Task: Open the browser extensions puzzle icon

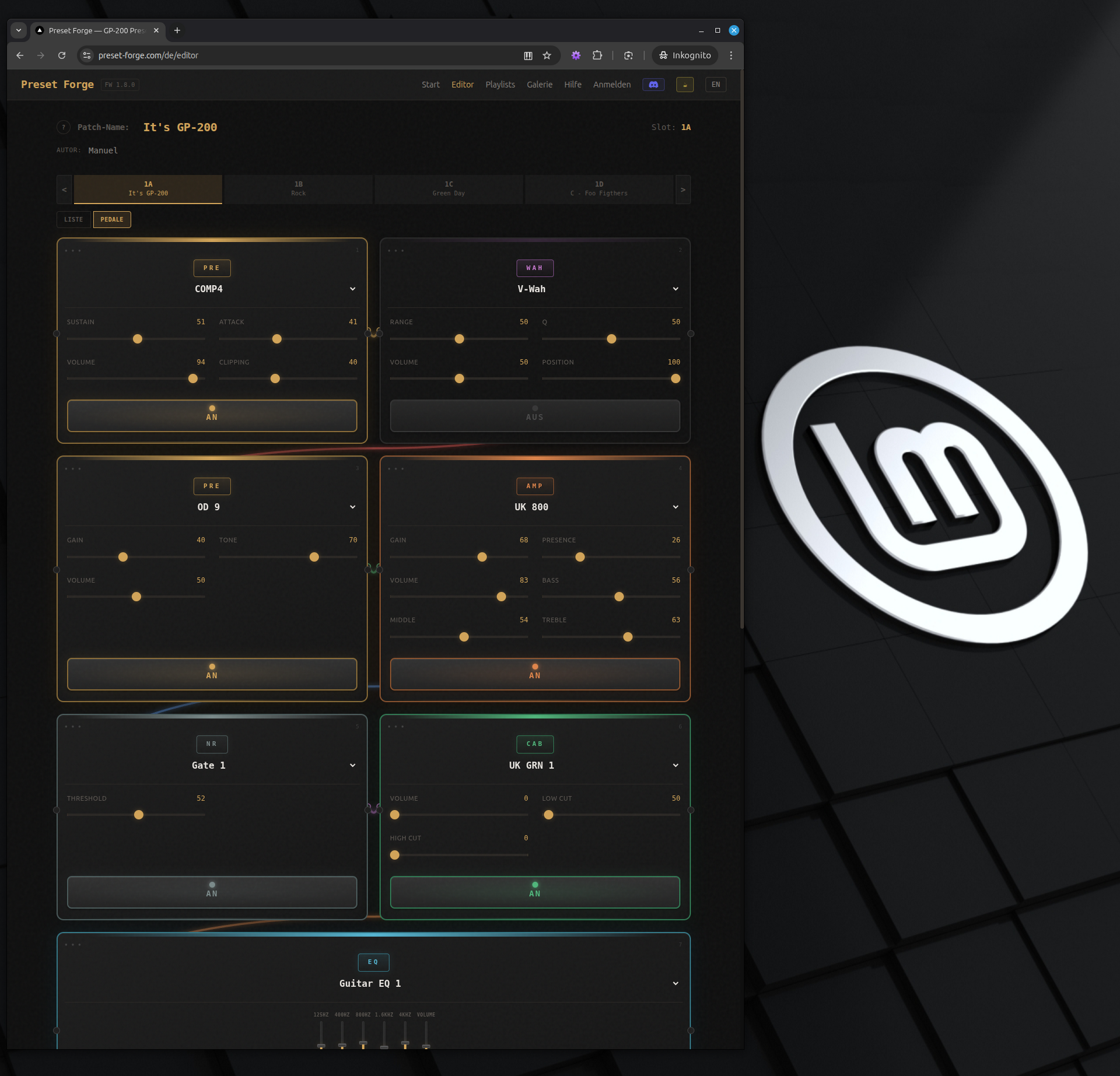Action: (x=597, y=55)
